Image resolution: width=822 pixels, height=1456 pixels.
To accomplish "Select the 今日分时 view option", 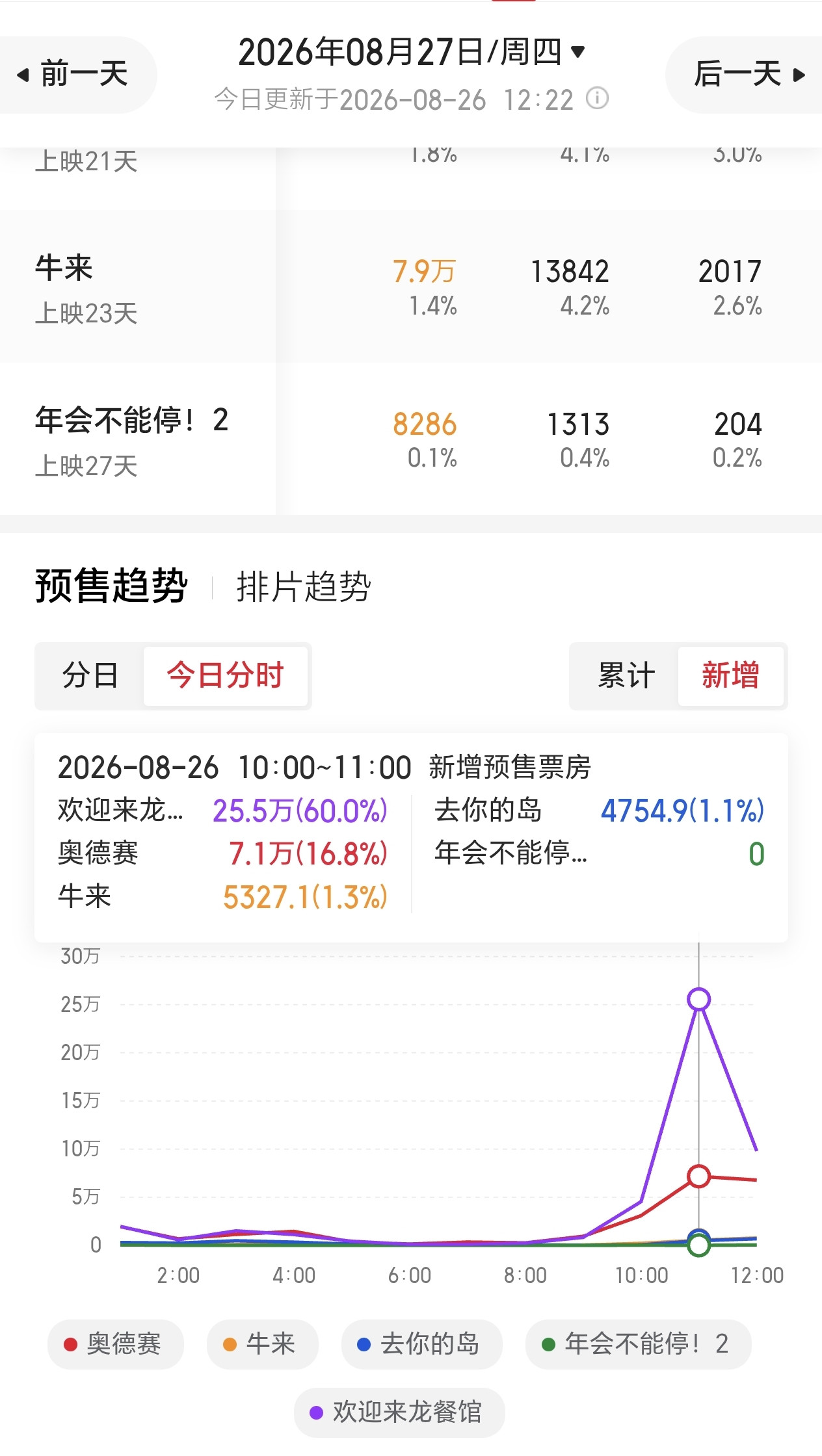I will [225, 675].
